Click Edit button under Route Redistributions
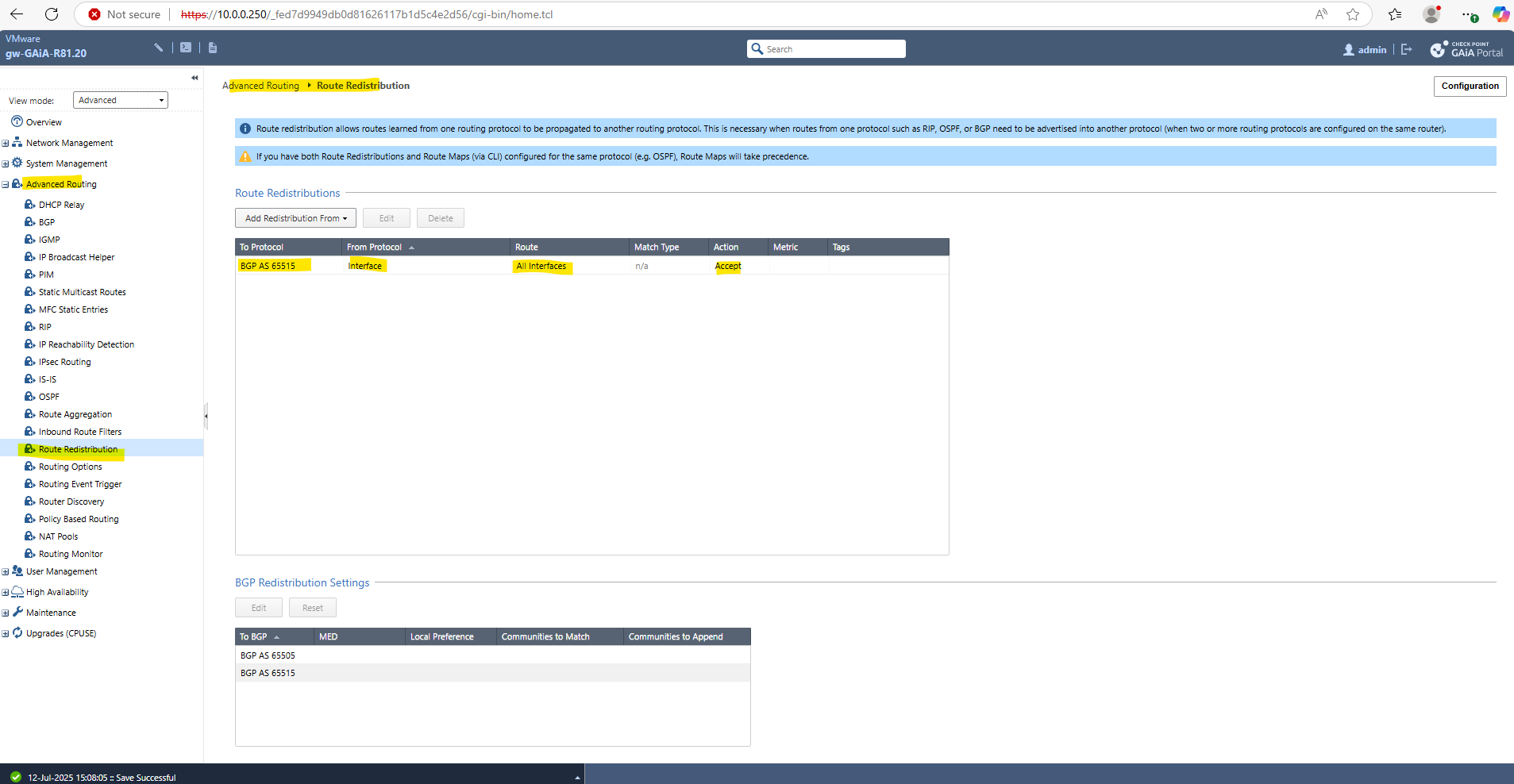1514x784 pixels. 387,218
